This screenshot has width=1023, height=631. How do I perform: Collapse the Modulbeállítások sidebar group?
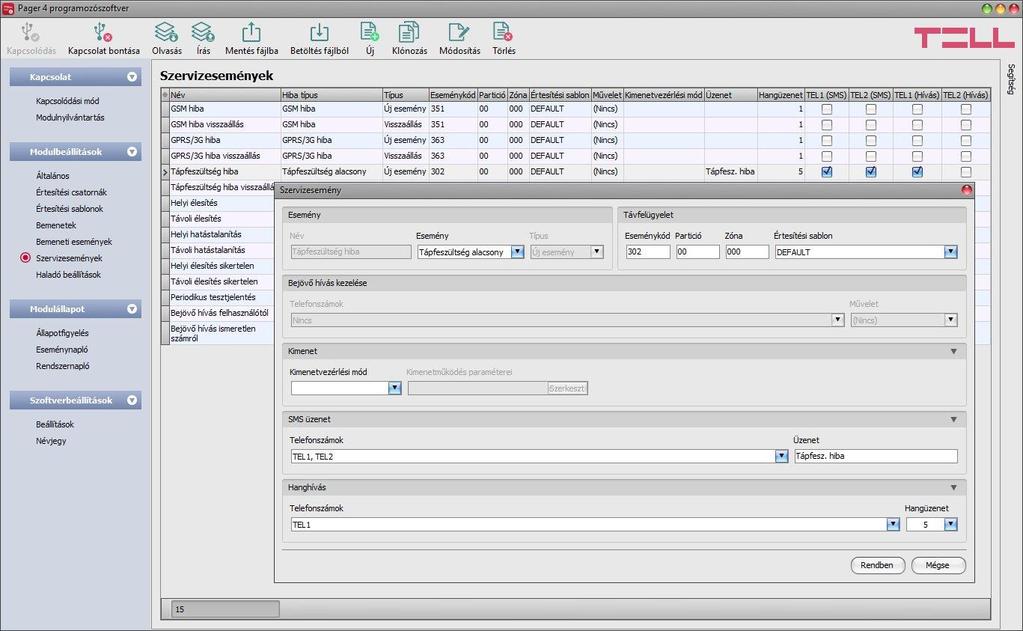[132, 152]
